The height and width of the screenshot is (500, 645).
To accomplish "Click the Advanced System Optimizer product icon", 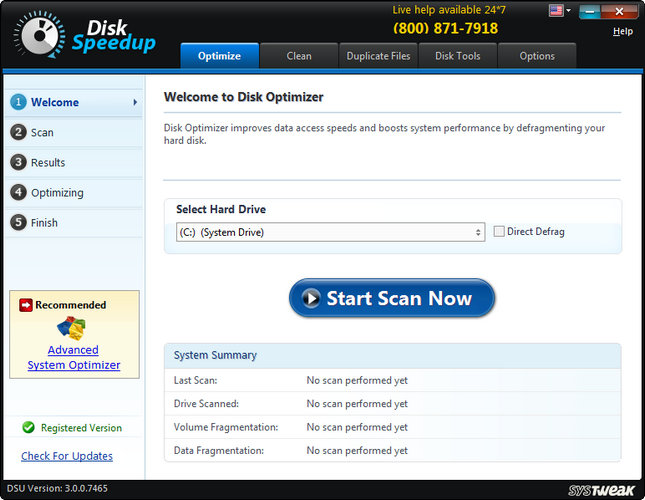I will click(71, 328).
